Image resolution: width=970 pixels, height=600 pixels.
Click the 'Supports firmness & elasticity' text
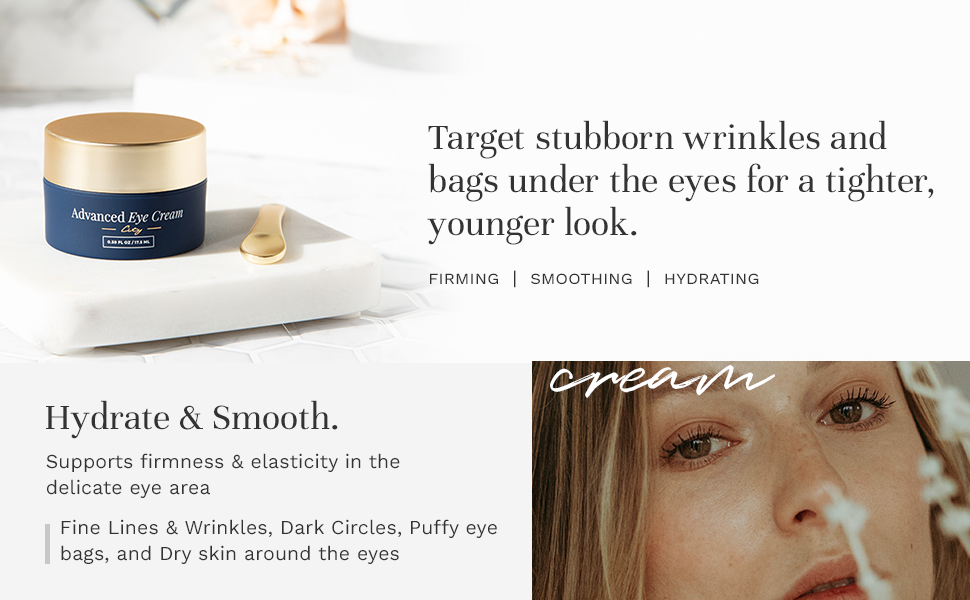pyautogui.click(x=223, y=474)
